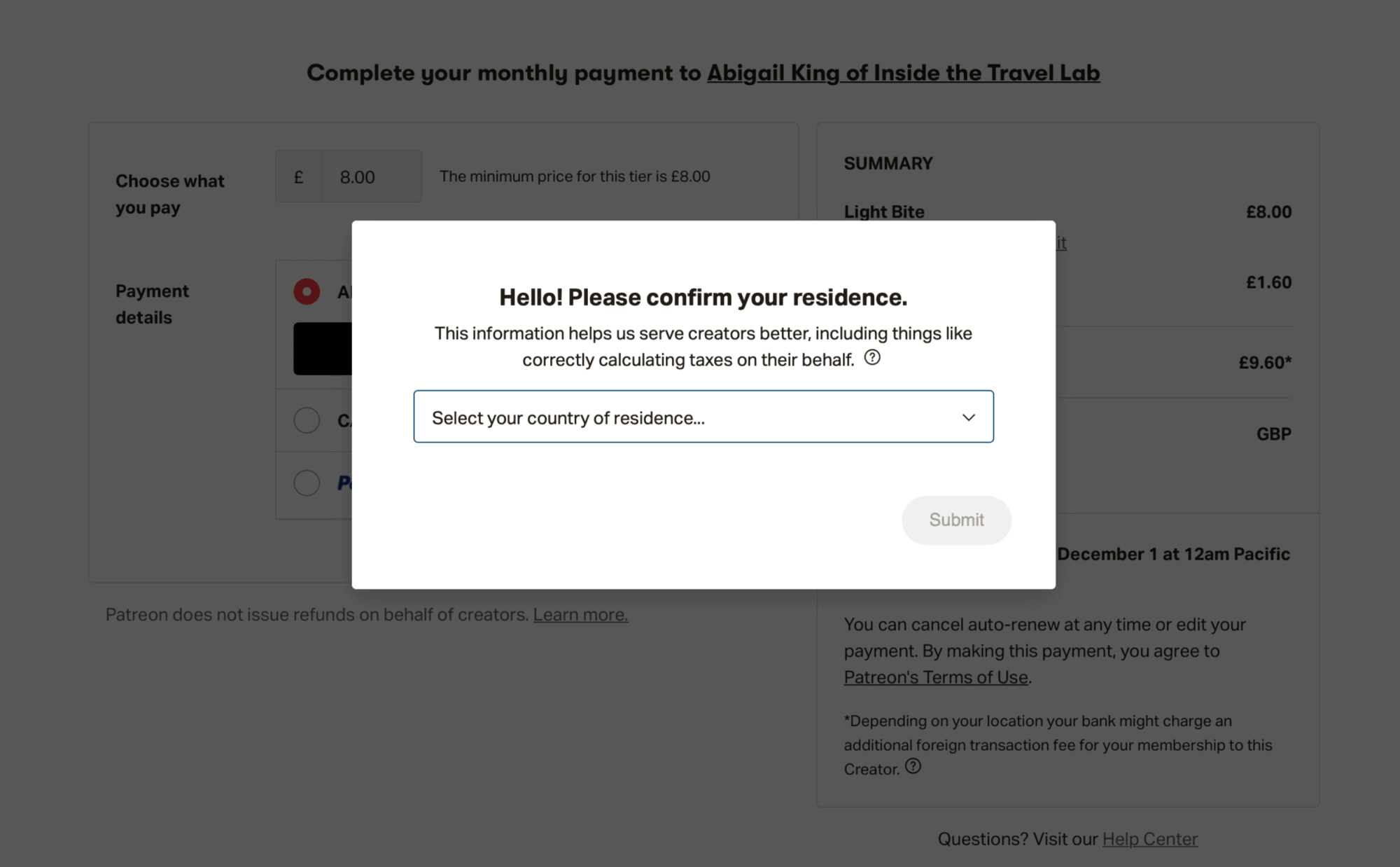Screen dimensions: 1400x867
Task: Click the Submit button in the residence dialog
Action: (x=956, y=520)
